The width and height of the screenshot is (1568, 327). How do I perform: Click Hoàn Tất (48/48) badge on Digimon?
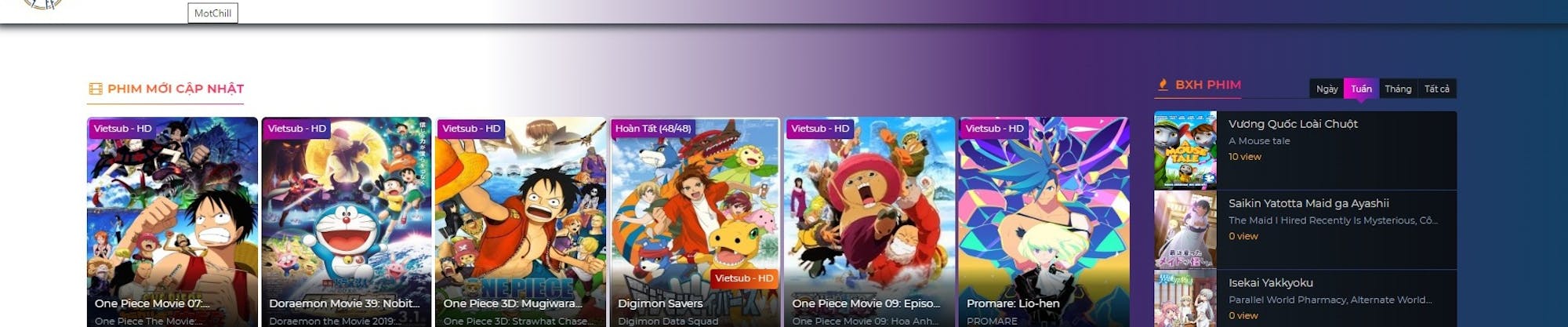coord(653,129)
